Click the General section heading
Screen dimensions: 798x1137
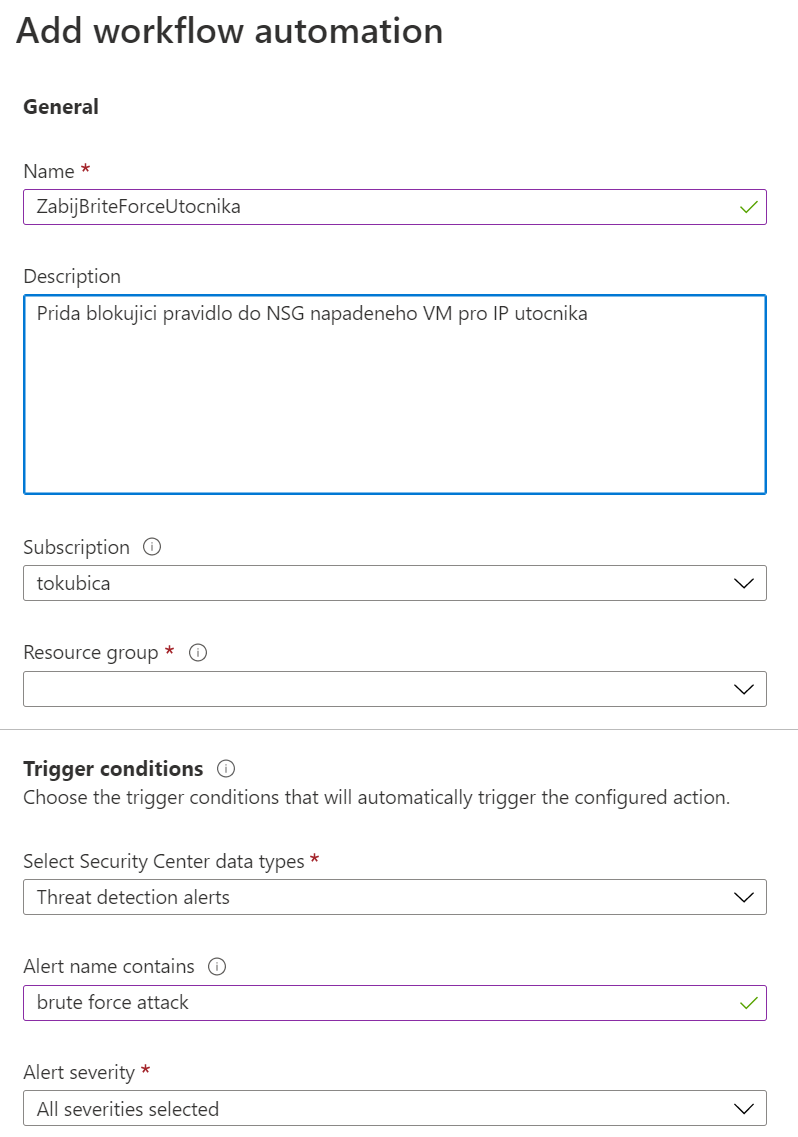[x=61, y=107]
